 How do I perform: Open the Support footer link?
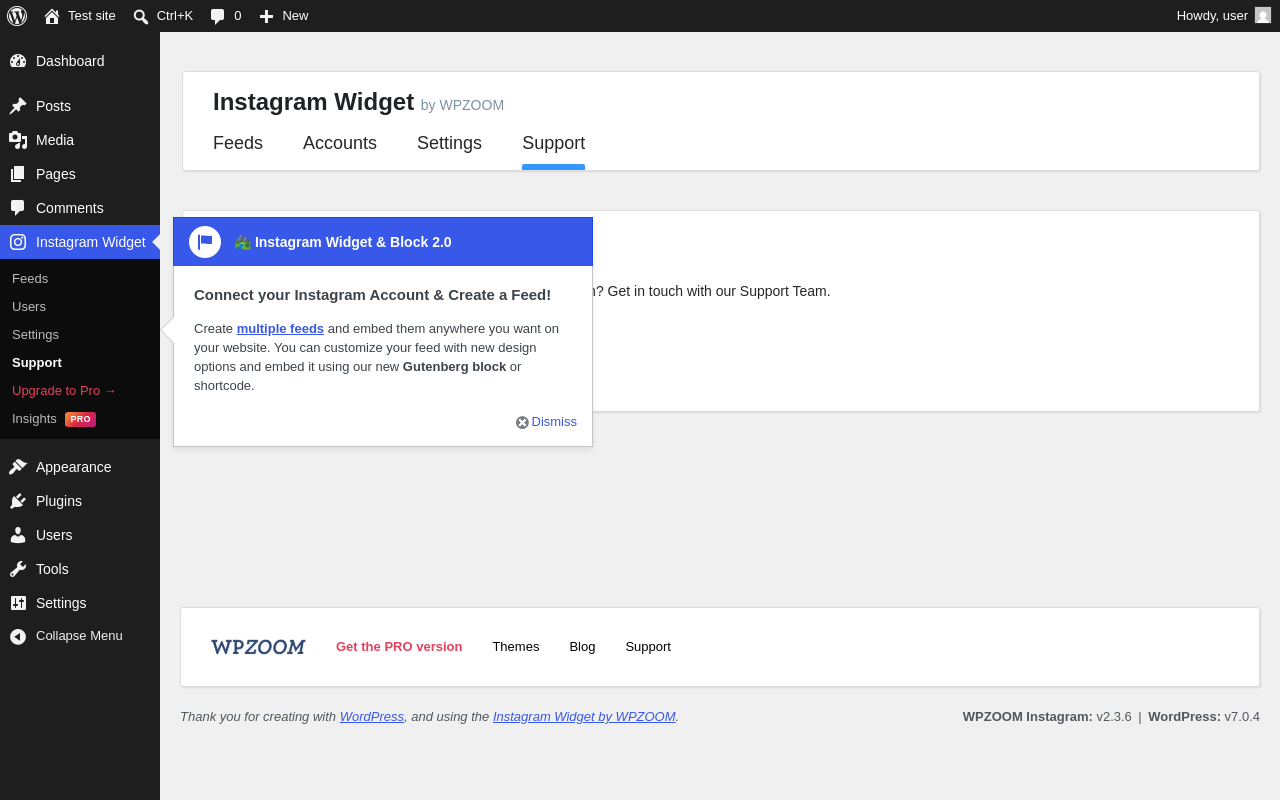[648, 646]
